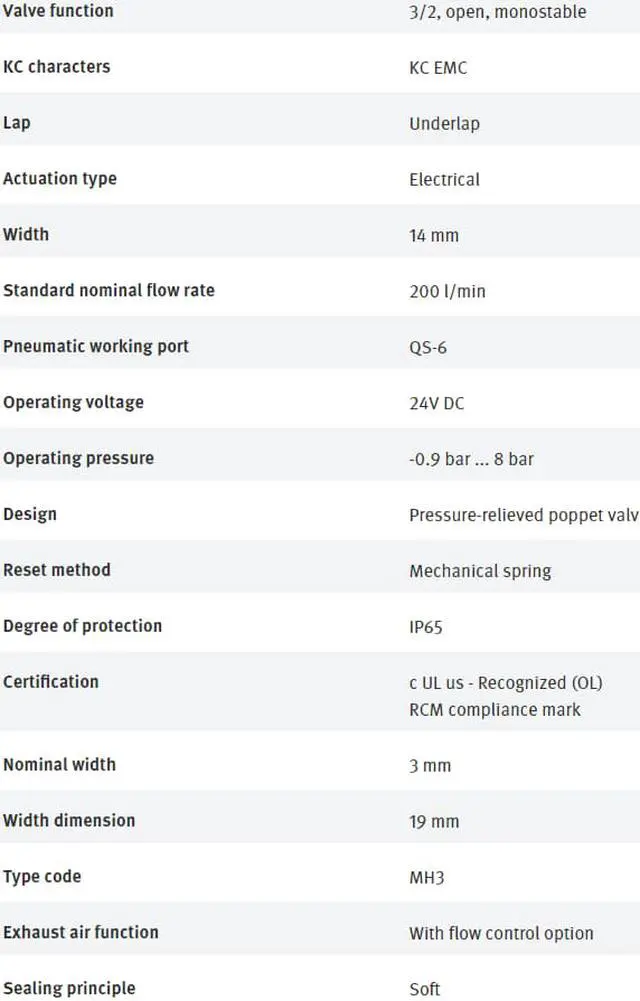The height and width of the screenshot is (1001, 640).
Task: Select the 'Sealing principle' row label
Action: point(70,988)
